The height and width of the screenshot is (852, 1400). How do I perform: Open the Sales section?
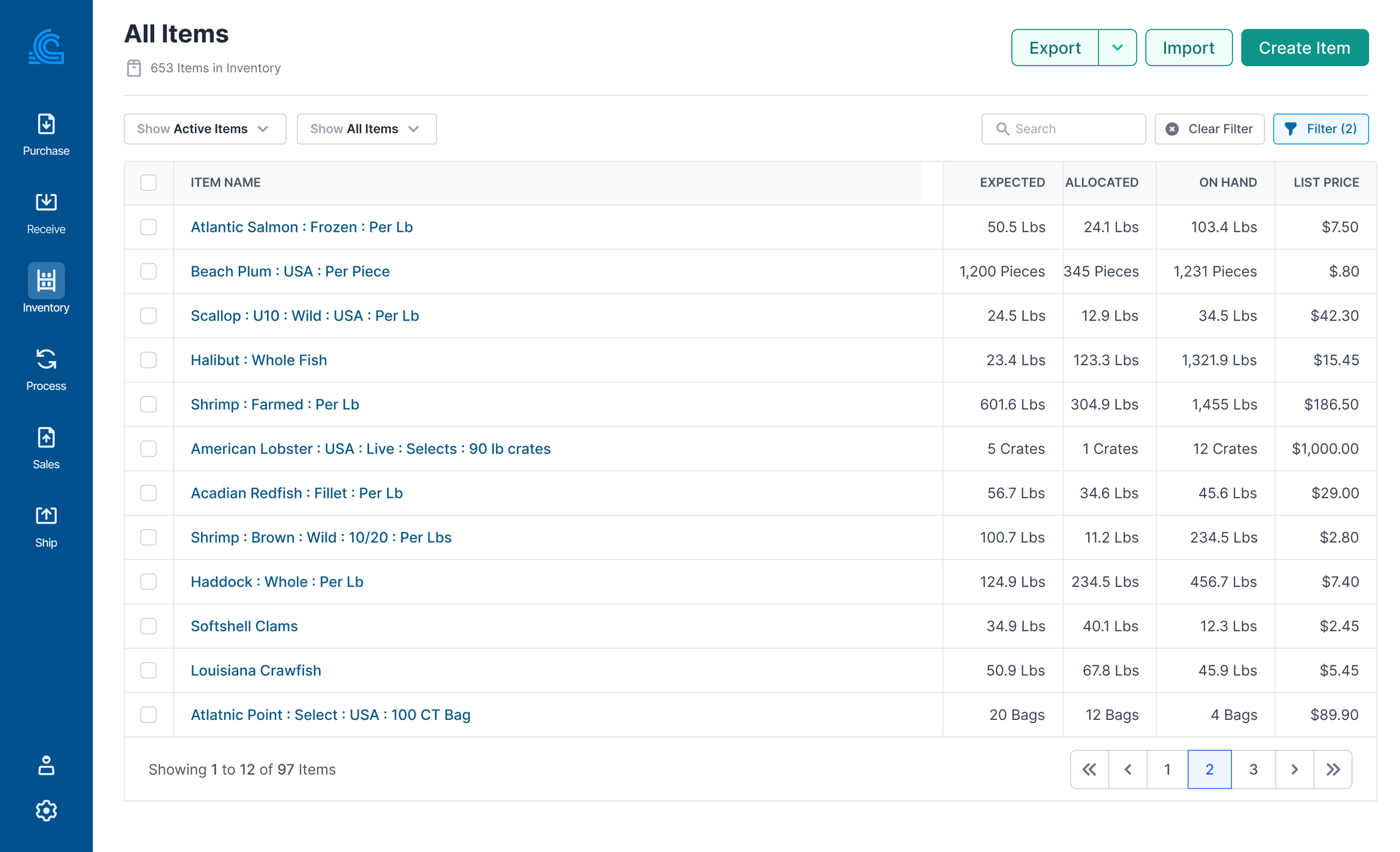46,449
